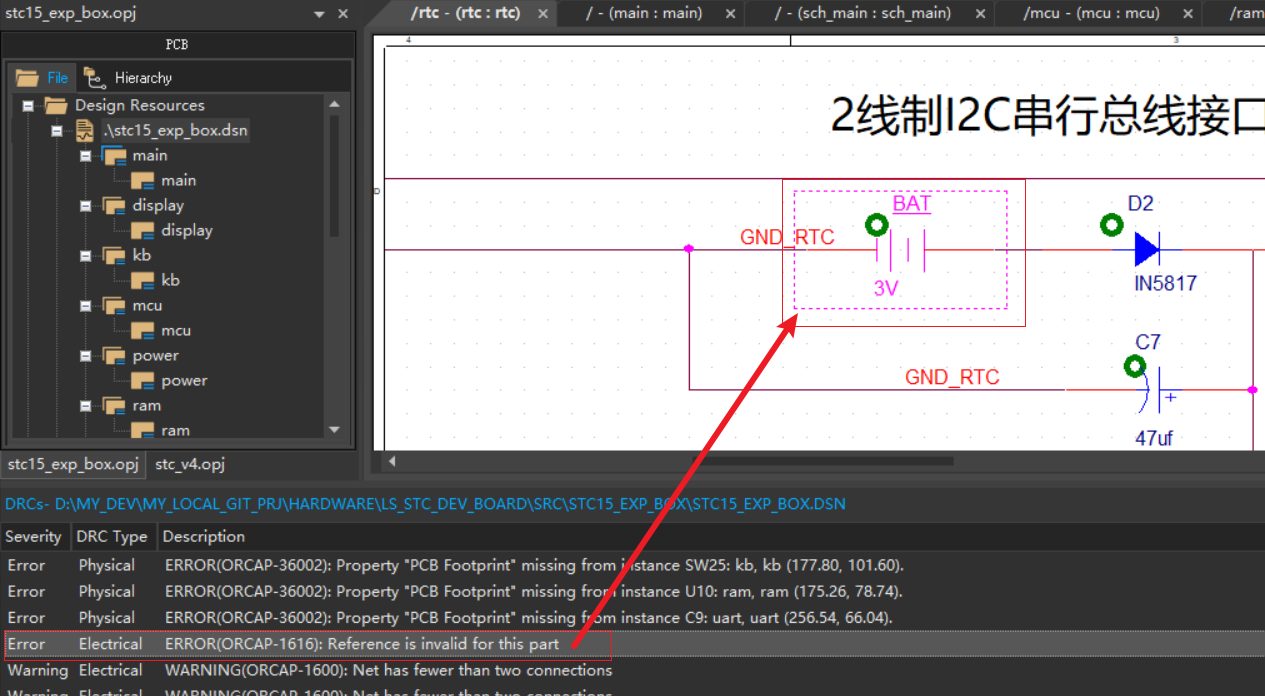
Task: Collapse the display schematic folder node
Action: 86,205
